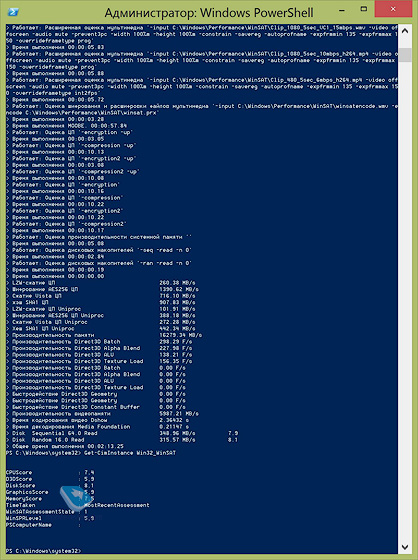Click the vertical scrollbar thumb
This screenshot has height=560, width=418.
point(405,55)
